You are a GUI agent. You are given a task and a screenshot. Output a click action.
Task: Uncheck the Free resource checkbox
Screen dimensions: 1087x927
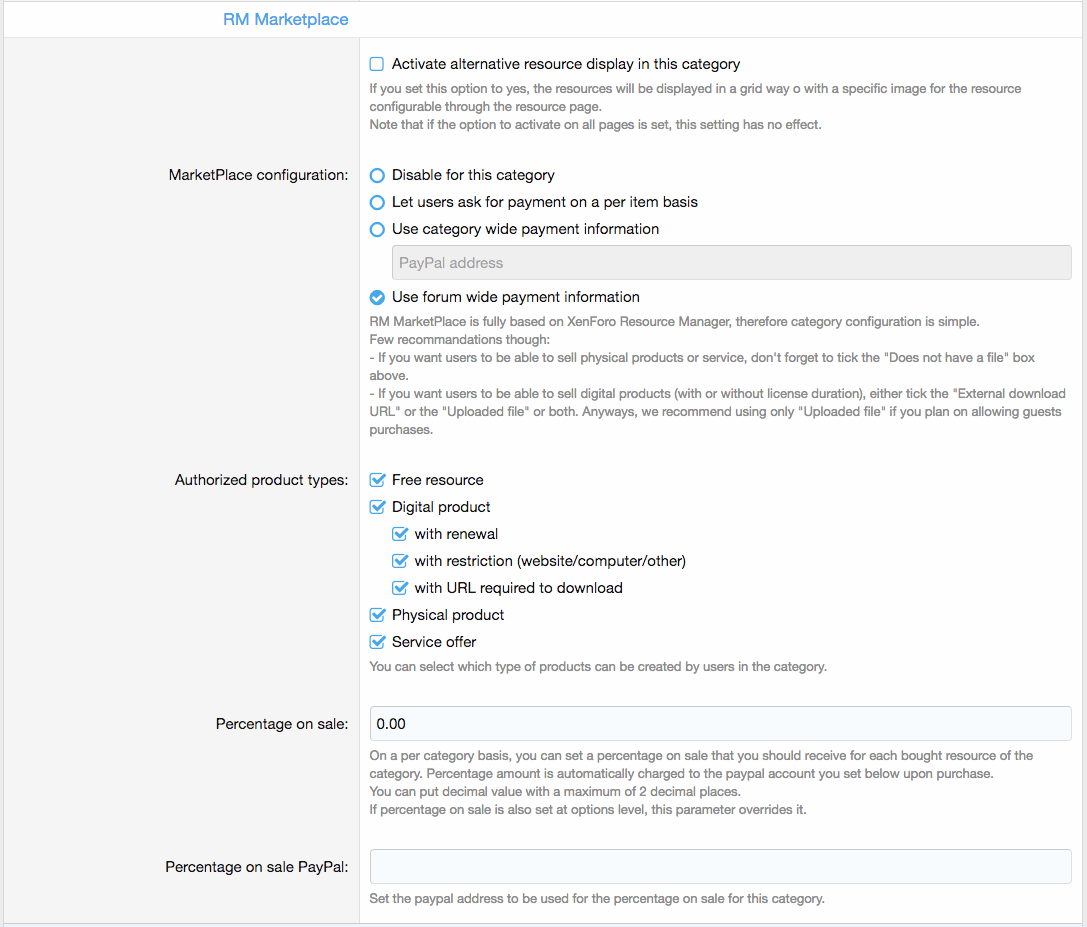point(377,480)
